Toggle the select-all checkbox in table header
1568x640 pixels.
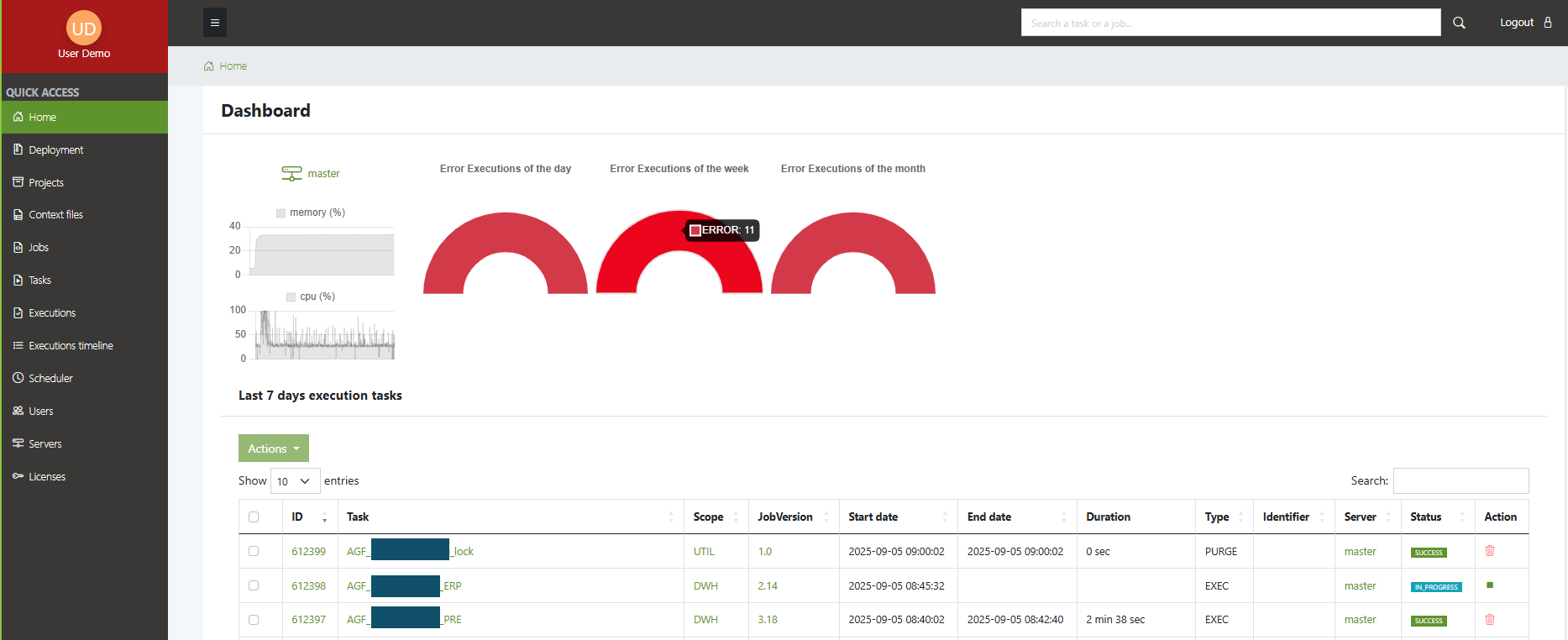tap(254, 517)
